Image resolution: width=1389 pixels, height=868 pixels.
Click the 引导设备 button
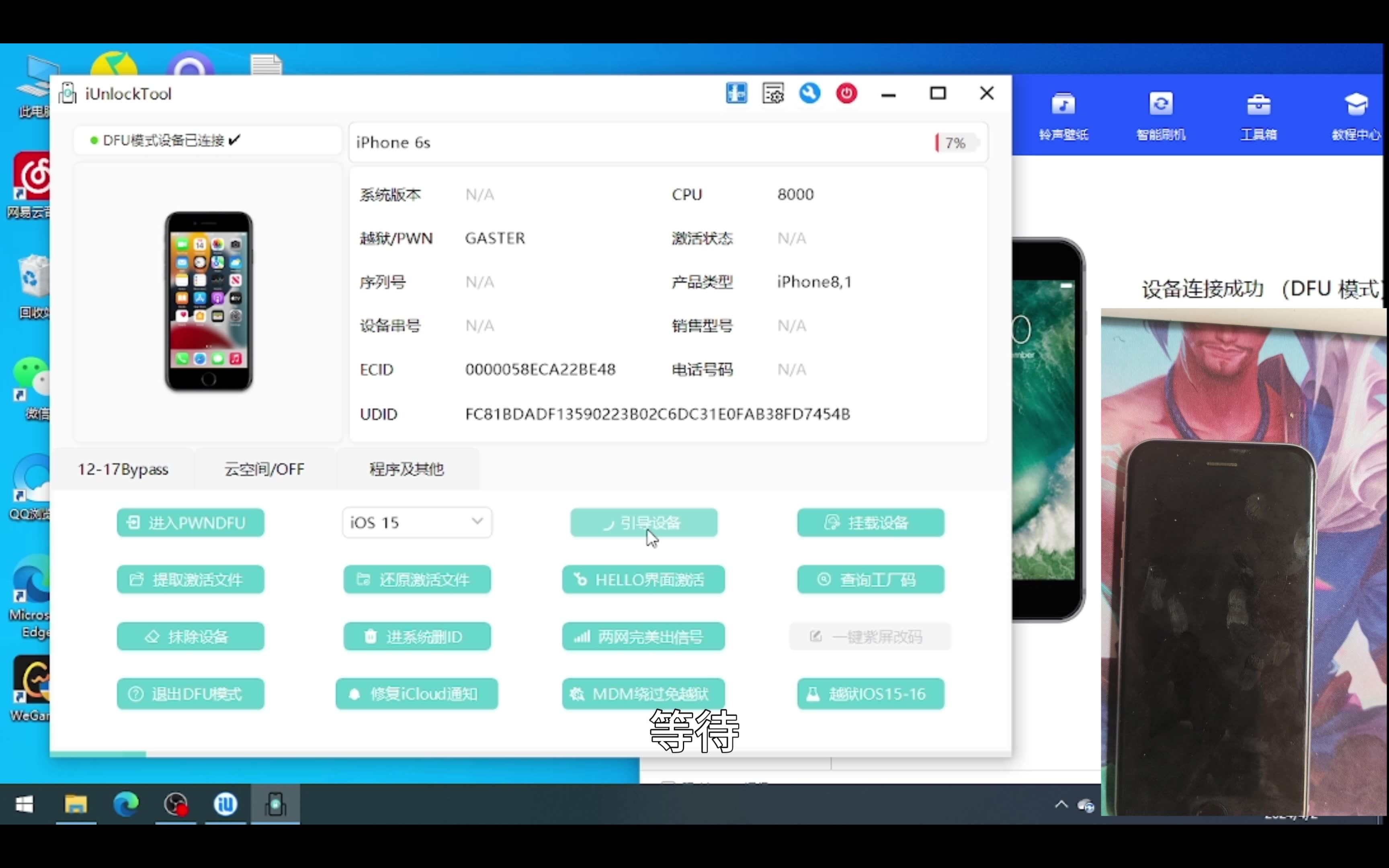(643, 522)
